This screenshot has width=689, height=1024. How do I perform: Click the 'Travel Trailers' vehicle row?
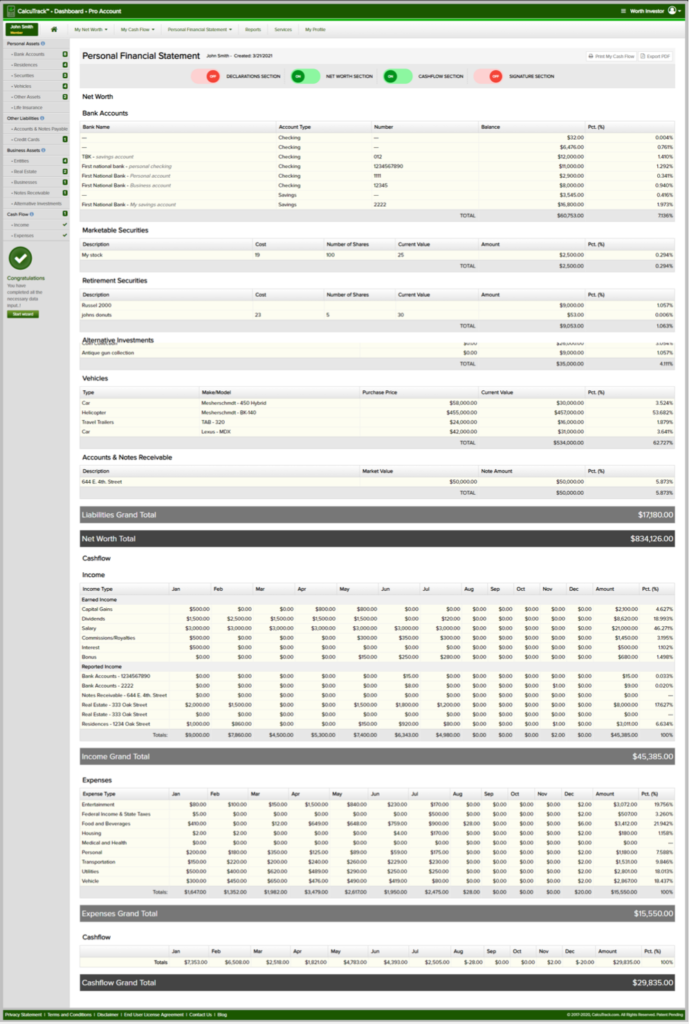pos(377,422)
